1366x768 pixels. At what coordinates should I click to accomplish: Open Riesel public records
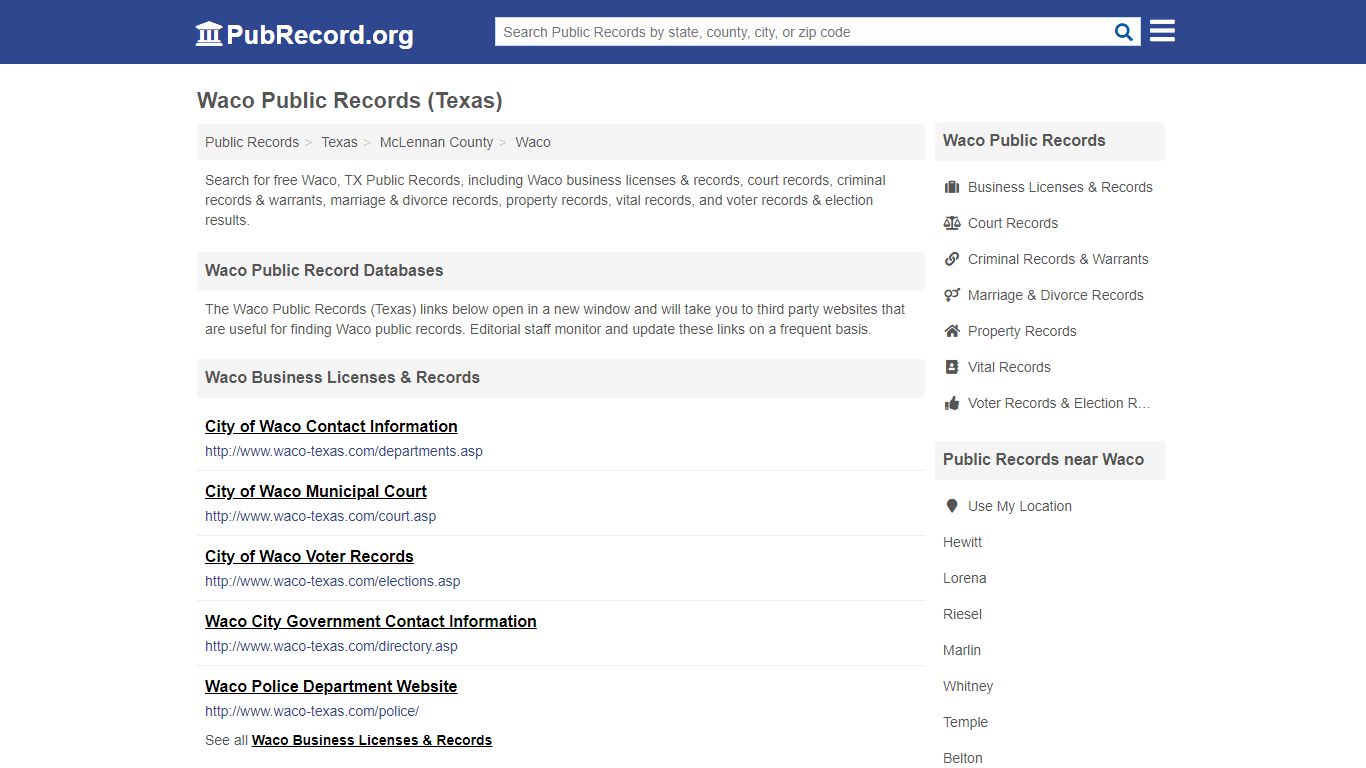tap(963, 614)
